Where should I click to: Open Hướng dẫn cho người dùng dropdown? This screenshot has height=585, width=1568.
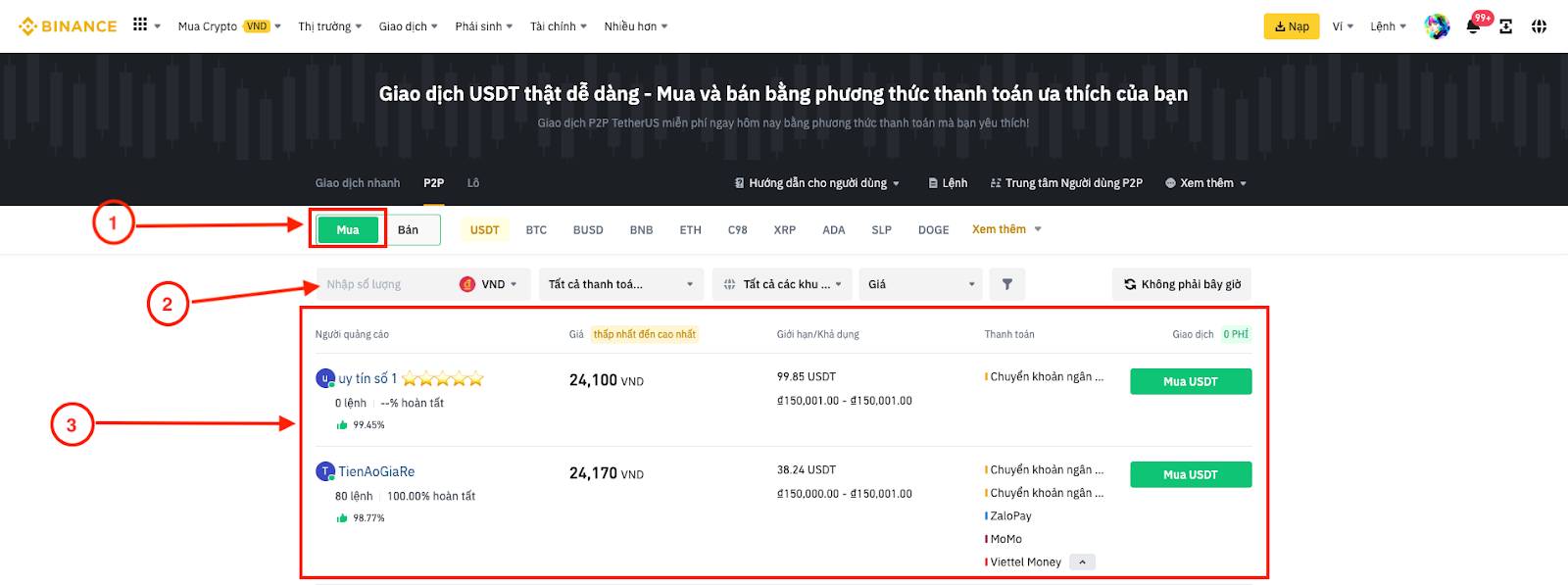(x=816, y=183)
